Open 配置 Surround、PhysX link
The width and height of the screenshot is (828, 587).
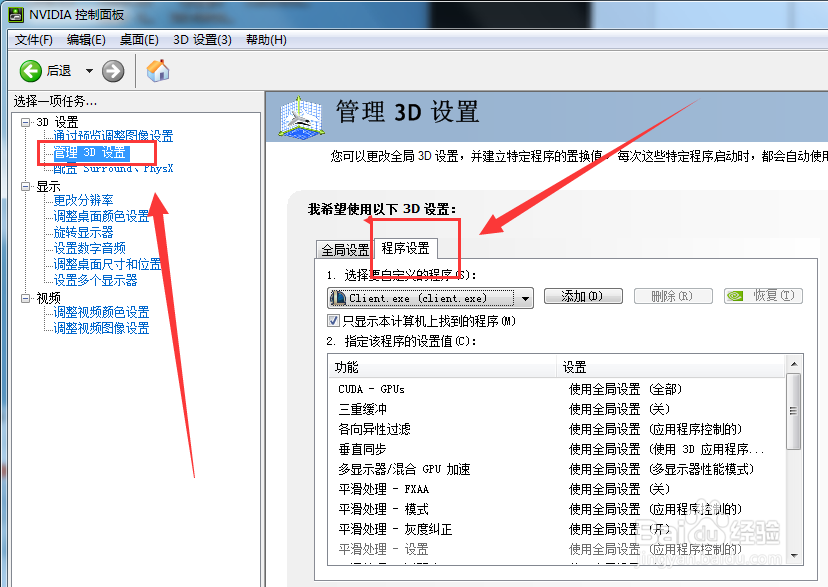pyautogui.click(x=113, y=168)
